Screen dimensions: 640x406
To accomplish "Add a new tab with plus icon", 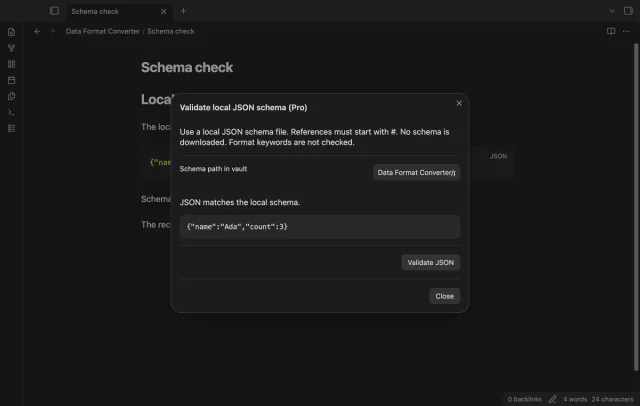I will click(x=183, y=11).
